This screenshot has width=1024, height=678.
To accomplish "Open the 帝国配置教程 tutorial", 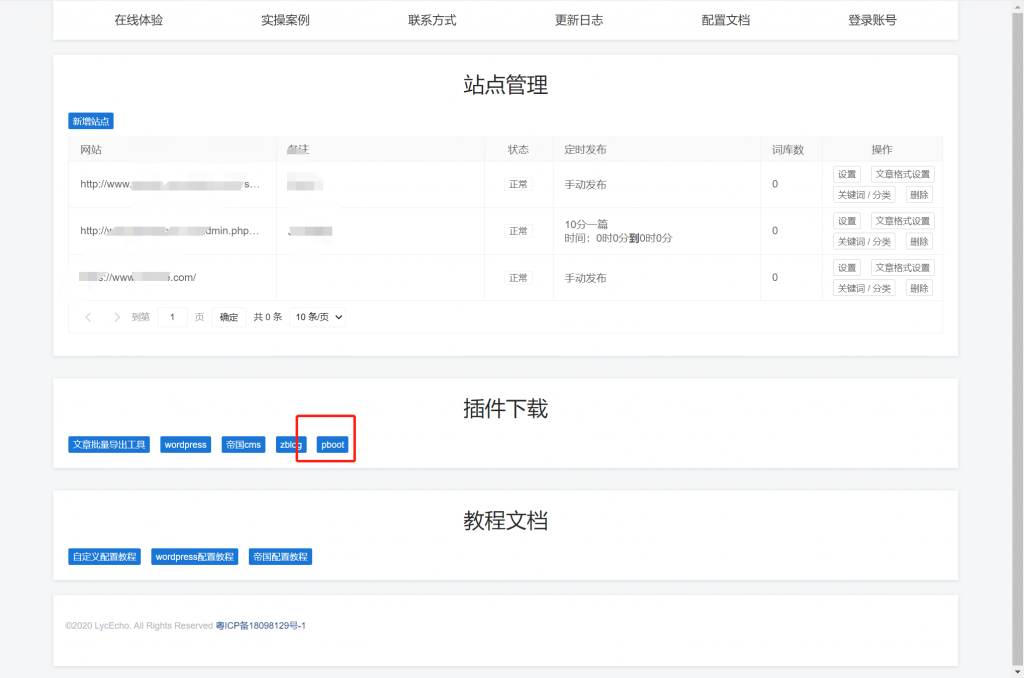I will pyautogui.click(x=280, y=557).
